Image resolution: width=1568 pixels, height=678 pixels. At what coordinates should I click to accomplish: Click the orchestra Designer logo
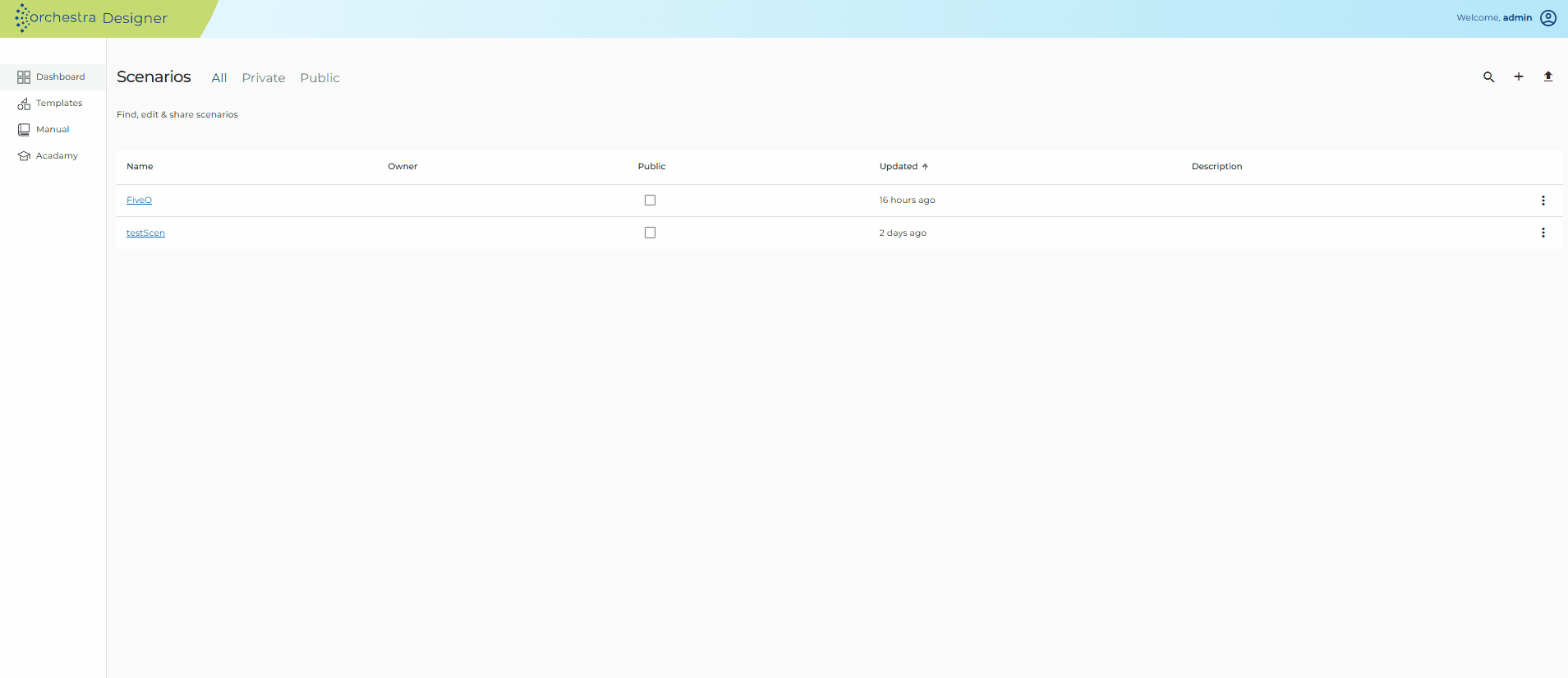[x=91, y=18]
